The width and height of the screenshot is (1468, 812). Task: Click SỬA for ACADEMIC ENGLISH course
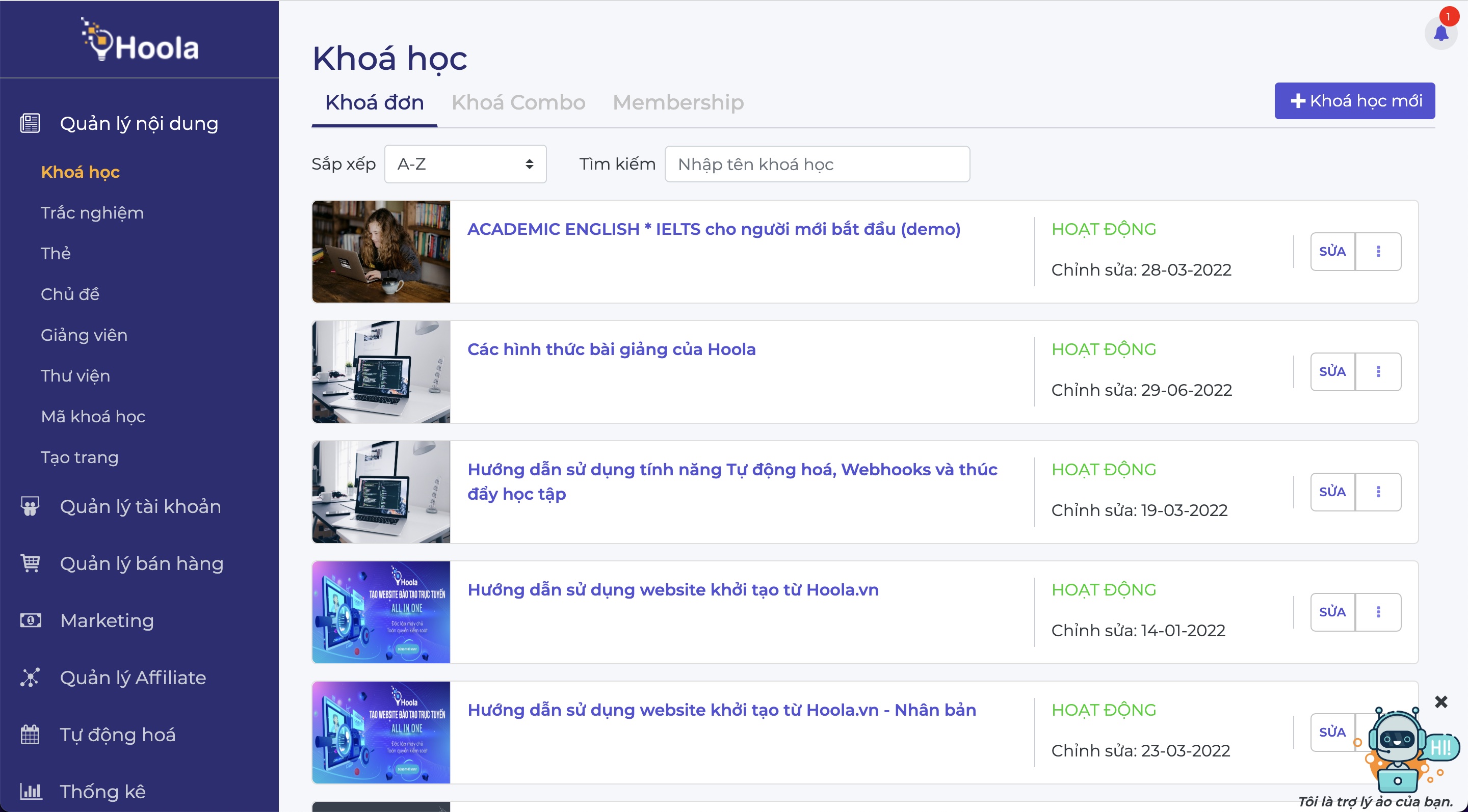tap(1332, 251)
